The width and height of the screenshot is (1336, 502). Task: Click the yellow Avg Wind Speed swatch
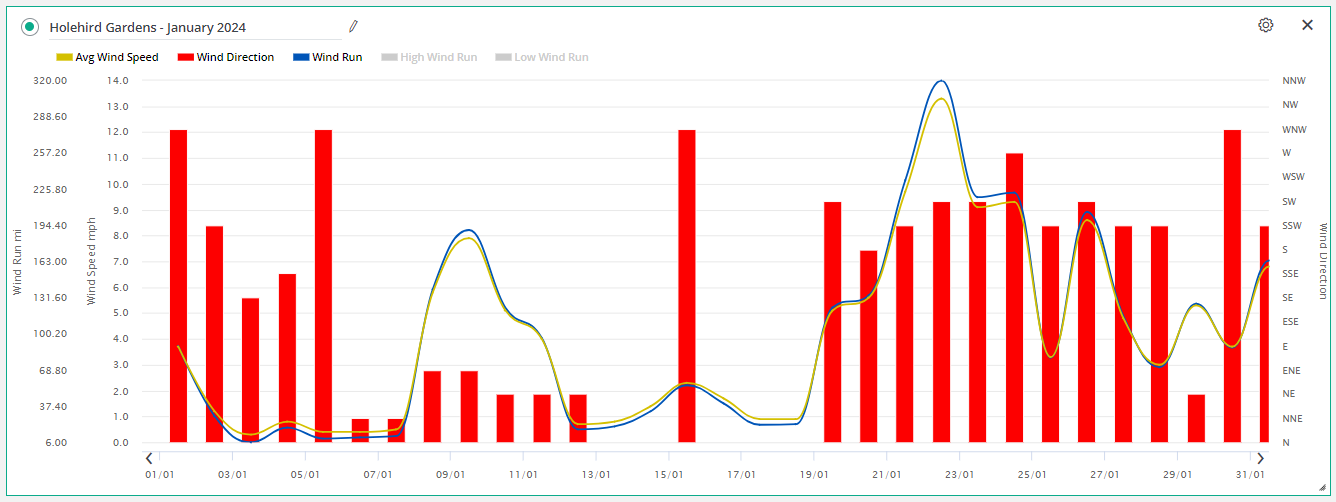(x=64, y=58)
